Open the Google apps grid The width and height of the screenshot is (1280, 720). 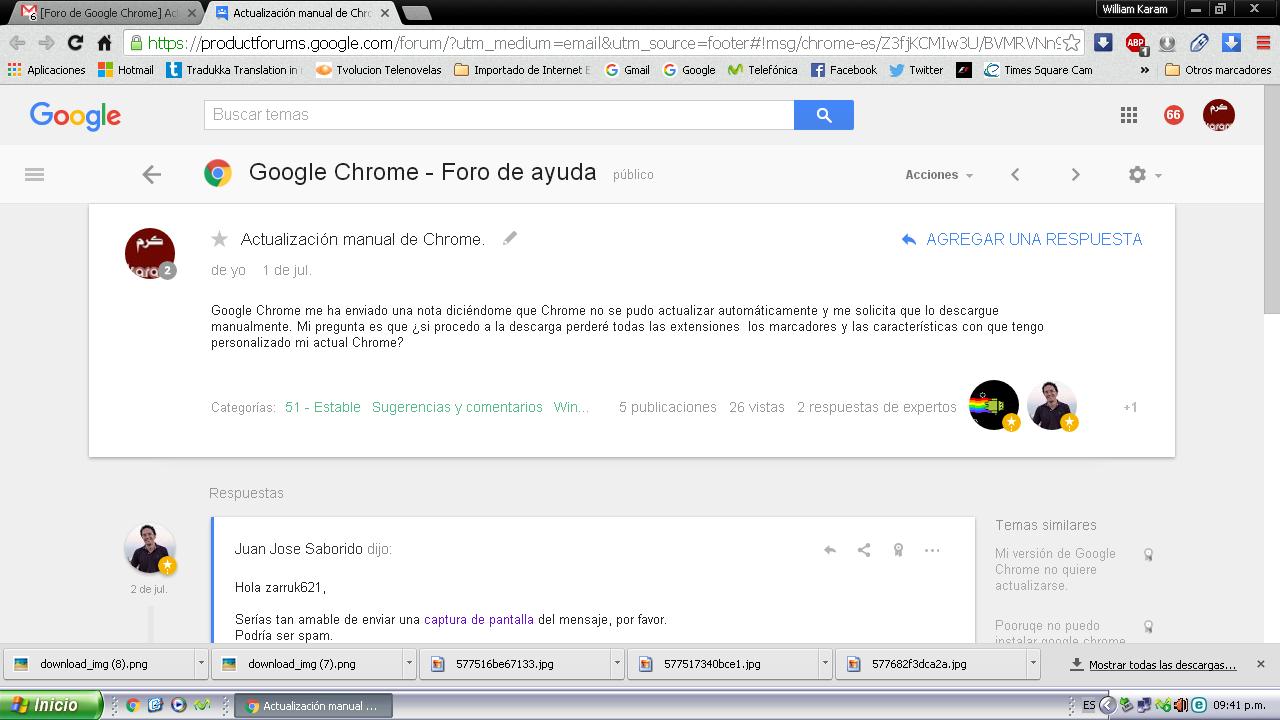click(x=1129, y=115)
